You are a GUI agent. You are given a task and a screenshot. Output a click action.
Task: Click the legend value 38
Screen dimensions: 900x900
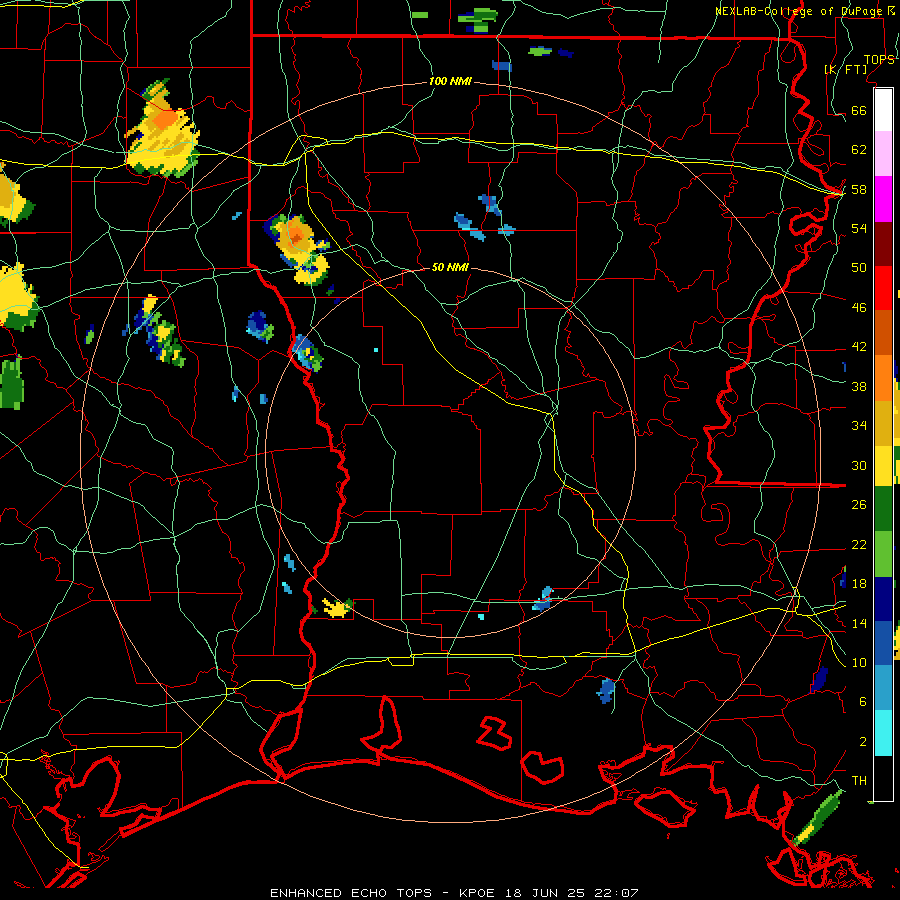tap(859, 386)
